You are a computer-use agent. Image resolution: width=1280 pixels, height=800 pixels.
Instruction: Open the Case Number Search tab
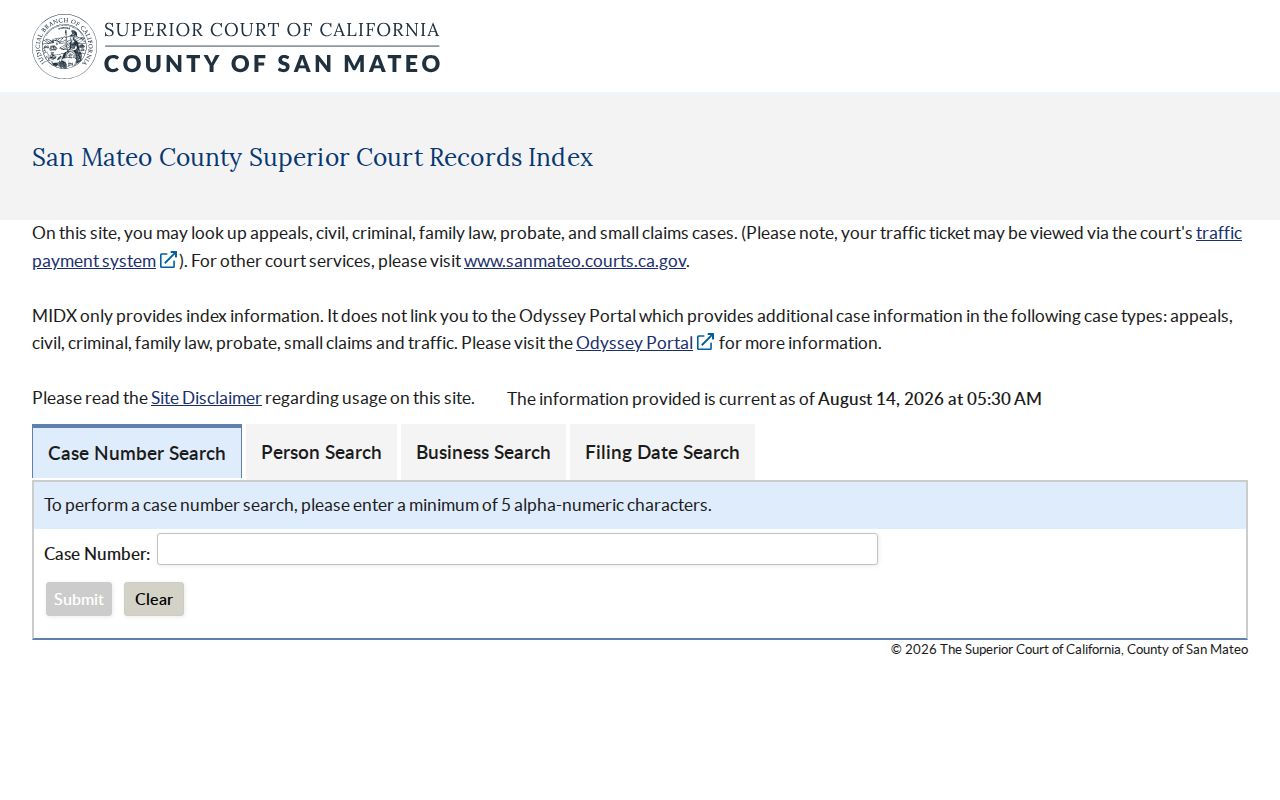(137, 453)
